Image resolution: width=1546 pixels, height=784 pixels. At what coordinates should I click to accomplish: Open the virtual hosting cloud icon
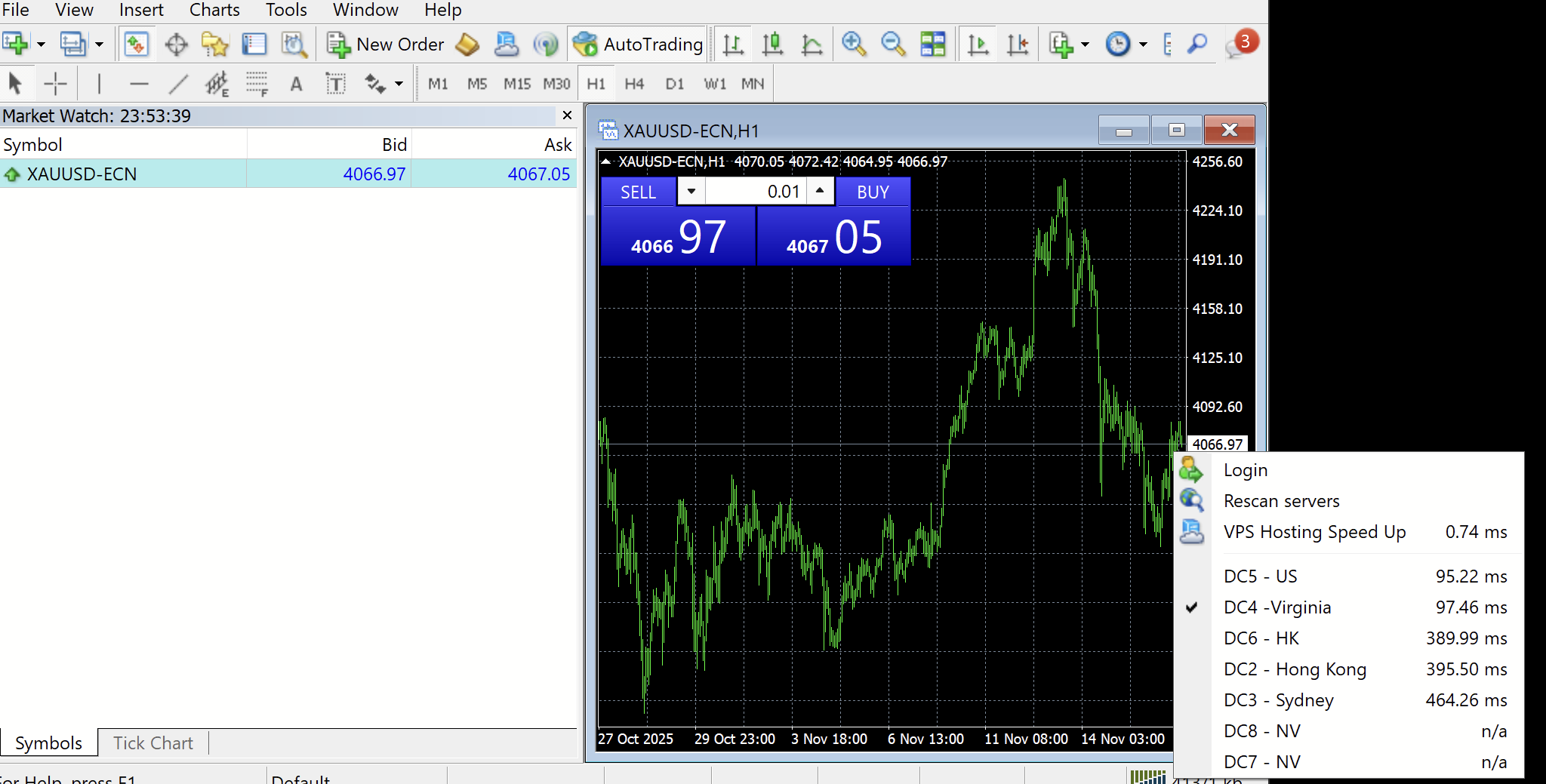tap(507, 44)
